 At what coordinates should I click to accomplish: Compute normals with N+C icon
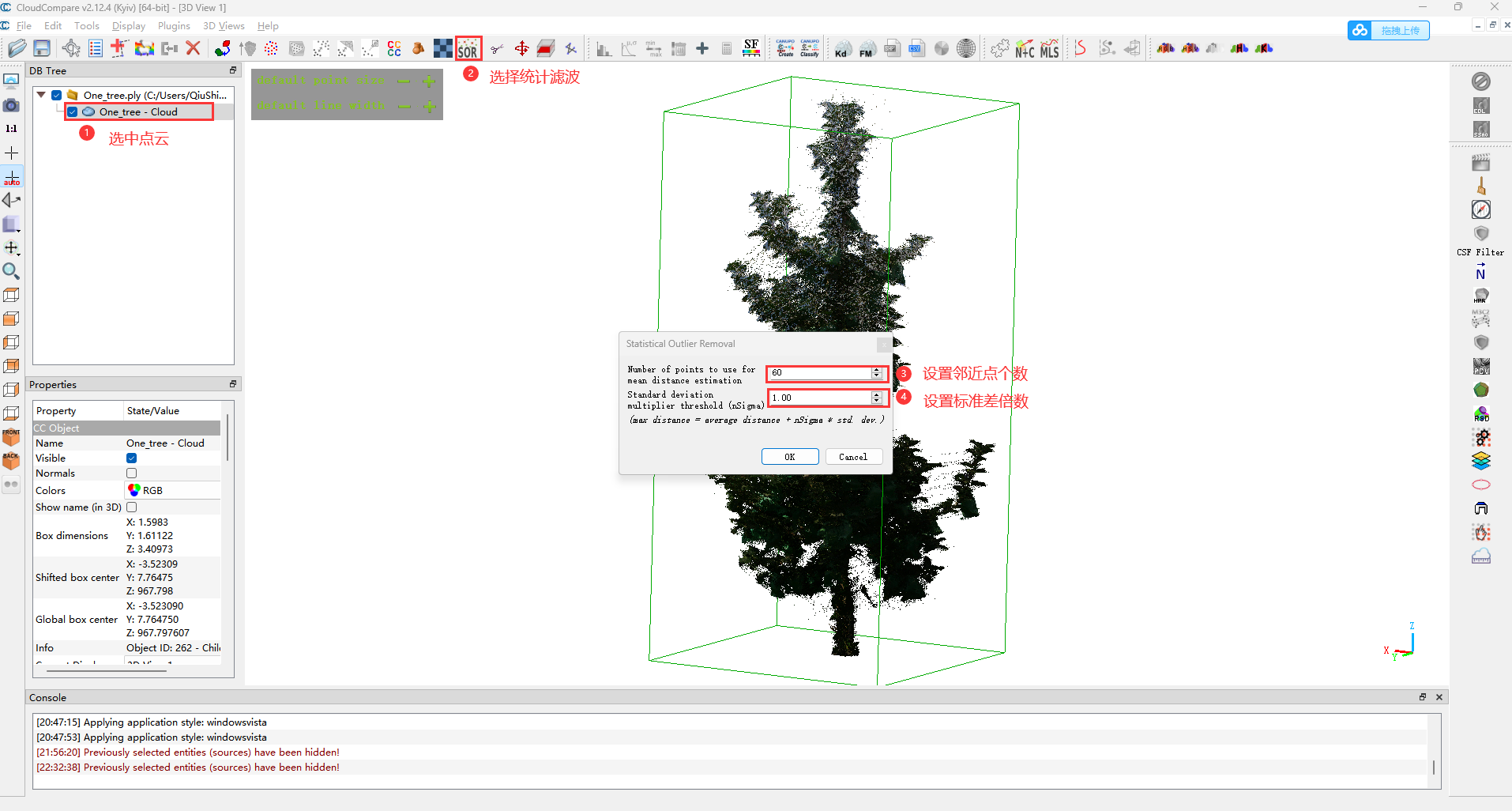coord(1025,48)
